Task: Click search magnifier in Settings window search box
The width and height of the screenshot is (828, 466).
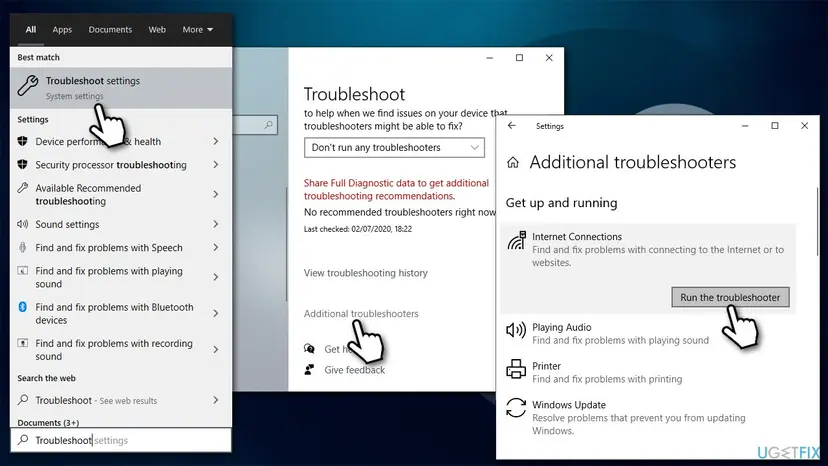Action: point(268,125)
